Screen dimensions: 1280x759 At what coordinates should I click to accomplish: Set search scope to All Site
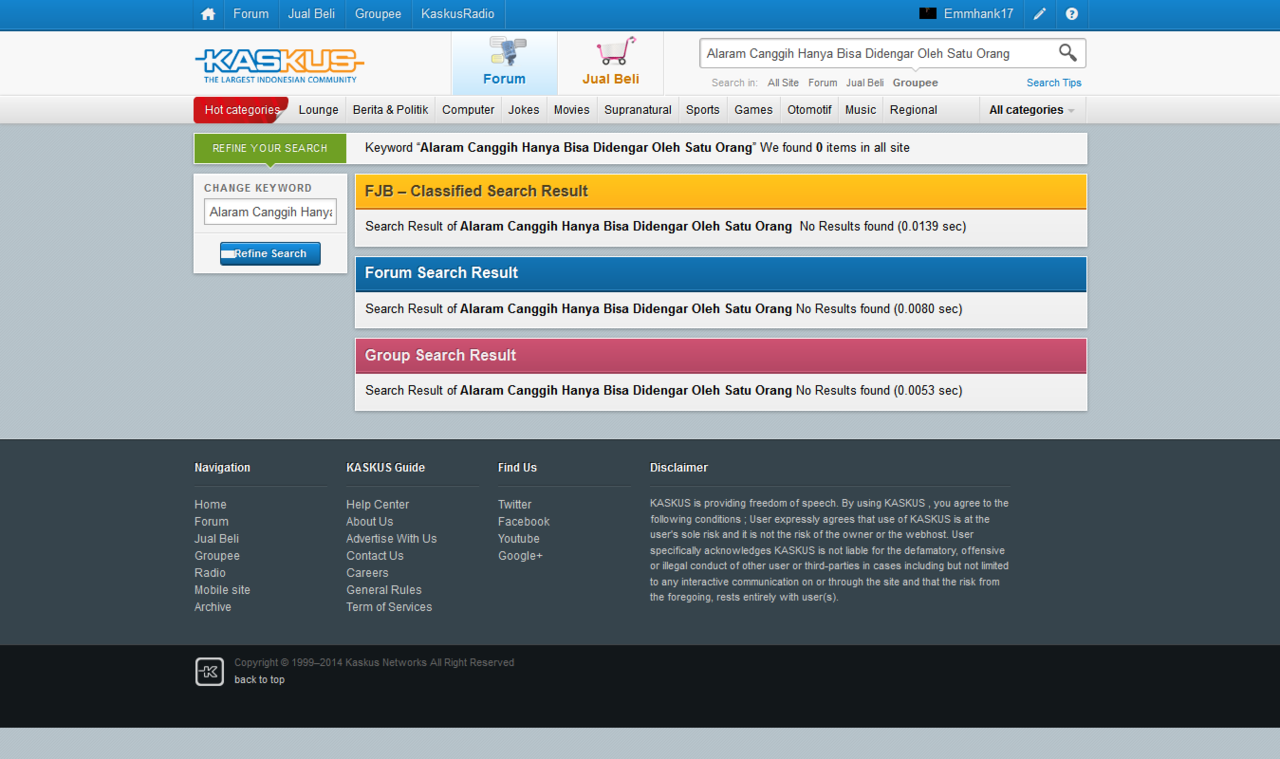tap(783, 83)
